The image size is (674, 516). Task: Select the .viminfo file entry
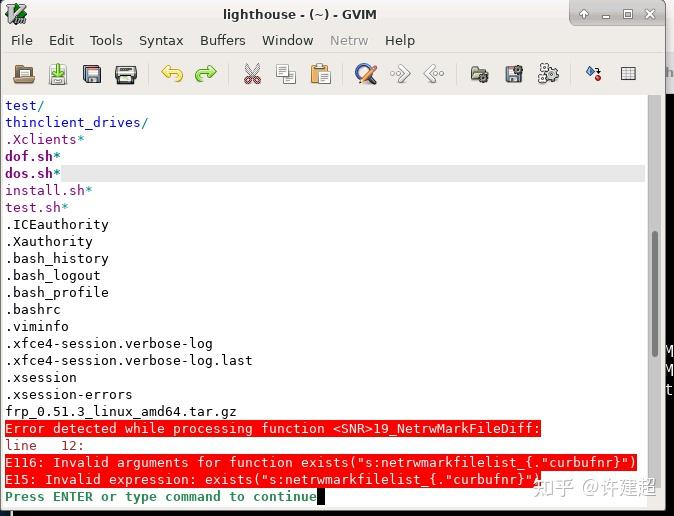coord(37,326)
